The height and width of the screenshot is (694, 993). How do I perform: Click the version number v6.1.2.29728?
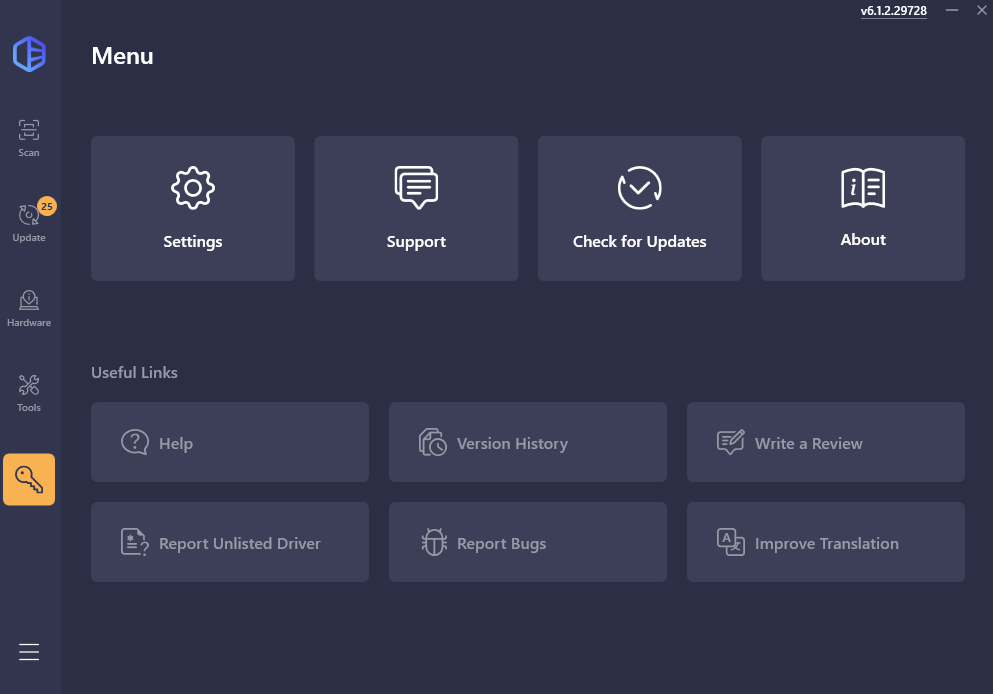coord(893,11)
